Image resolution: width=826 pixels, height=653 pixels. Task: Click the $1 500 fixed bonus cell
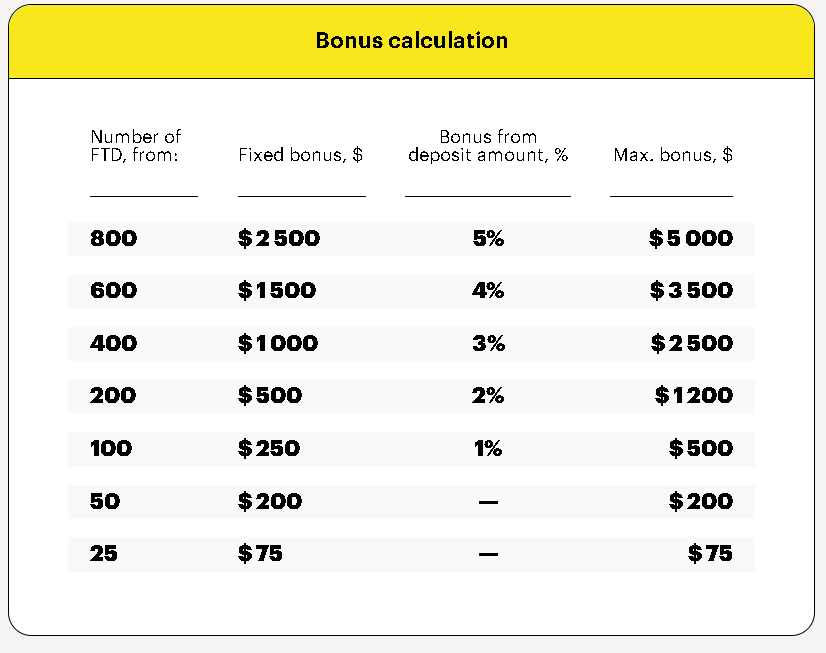pos(277,291)
